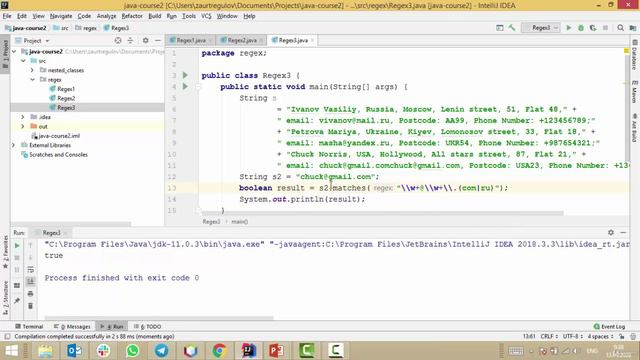
Task: Toggle the Favorites side tool window
Action: point(5,252)
